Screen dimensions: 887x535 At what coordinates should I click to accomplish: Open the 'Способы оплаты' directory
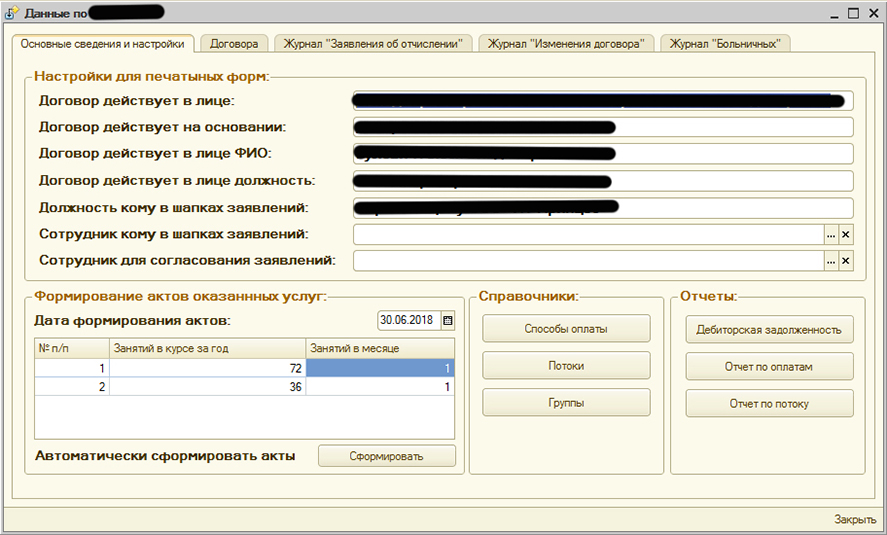point(566,328)
